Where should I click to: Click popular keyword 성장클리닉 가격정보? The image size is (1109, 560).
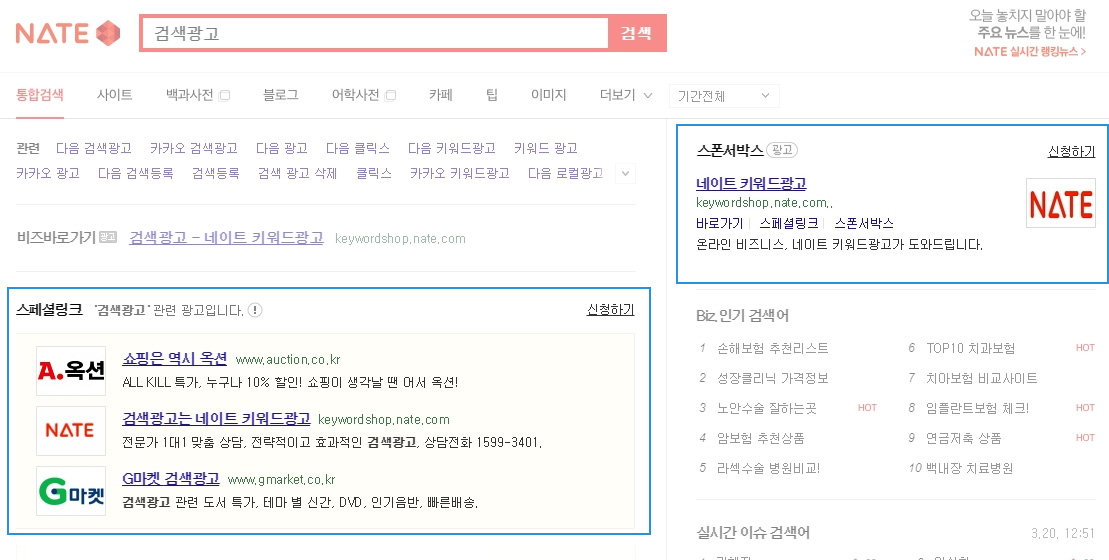tap(772, 378)
